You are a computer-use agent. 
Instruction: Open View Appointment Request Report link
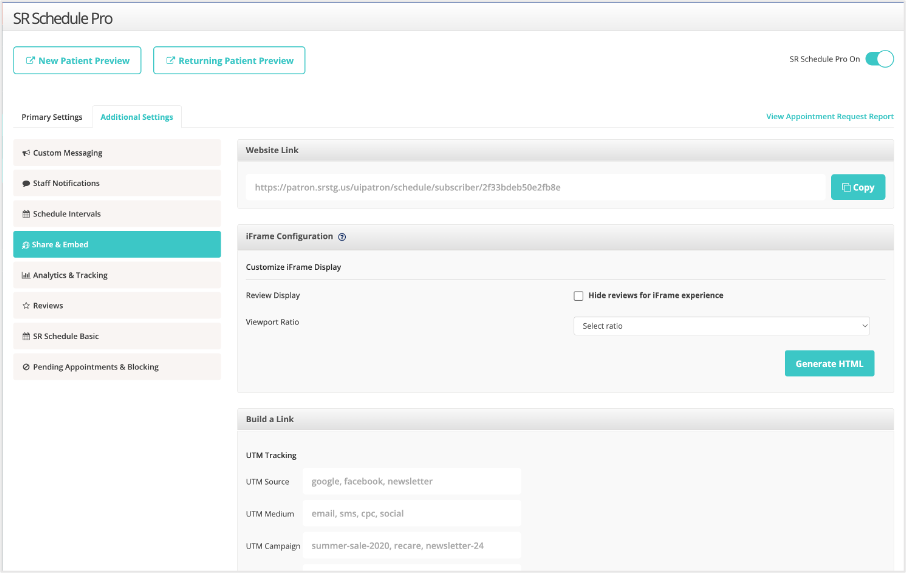[830, 116]
